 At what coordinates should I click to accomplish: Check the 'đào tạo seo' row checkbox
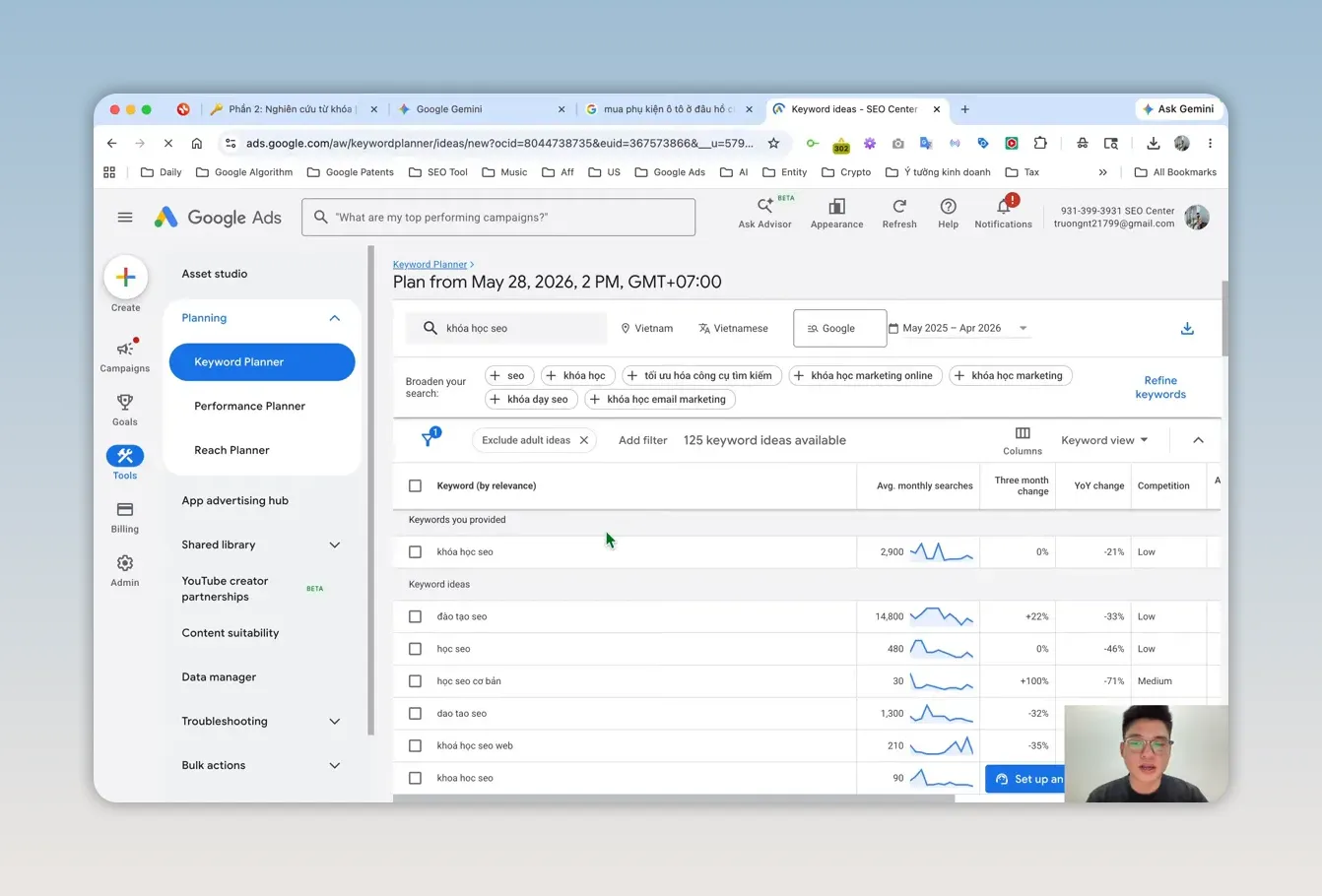coord(415,616)
